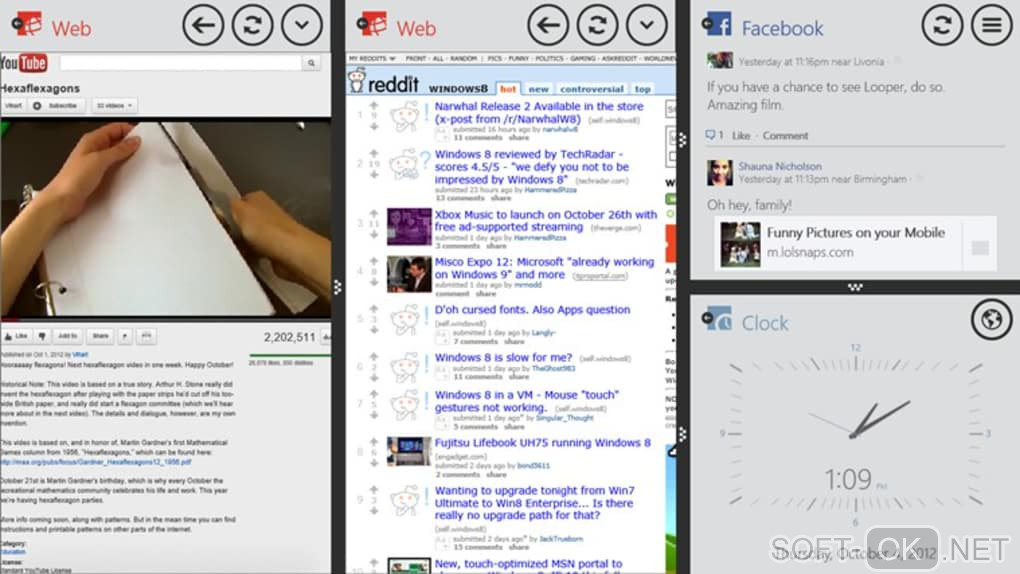Open the Narwhal Release 2 Available post

click(539, 113)
